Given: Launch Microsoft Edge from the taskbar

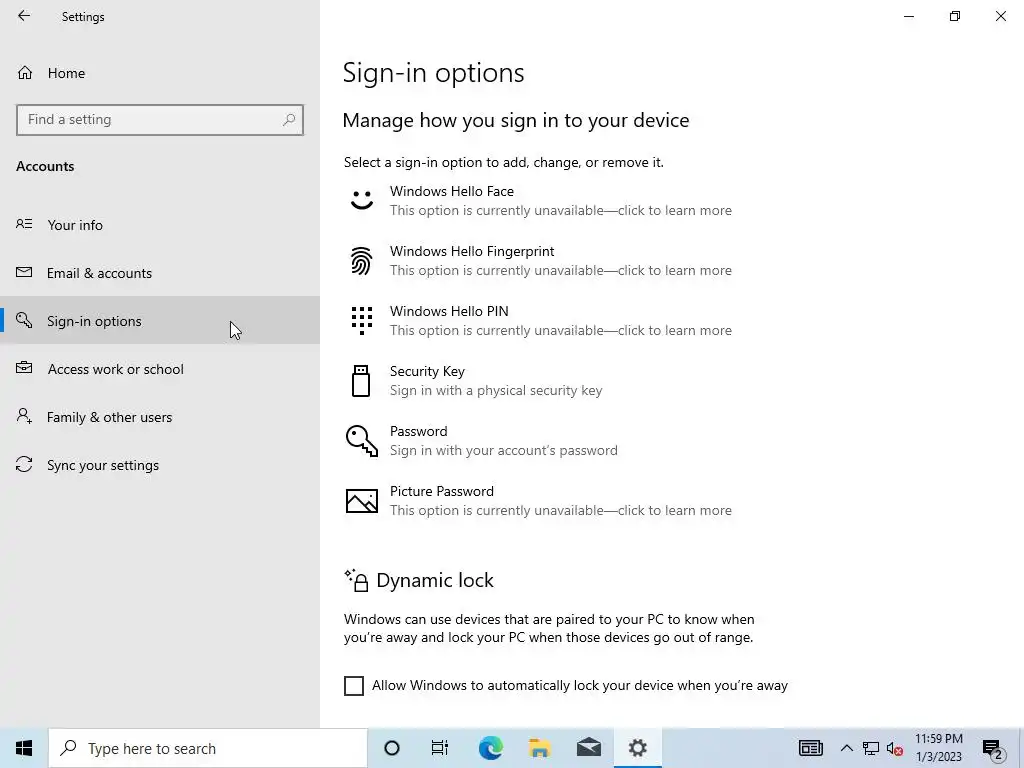Looking at the screenshot, I should (490, 748).
